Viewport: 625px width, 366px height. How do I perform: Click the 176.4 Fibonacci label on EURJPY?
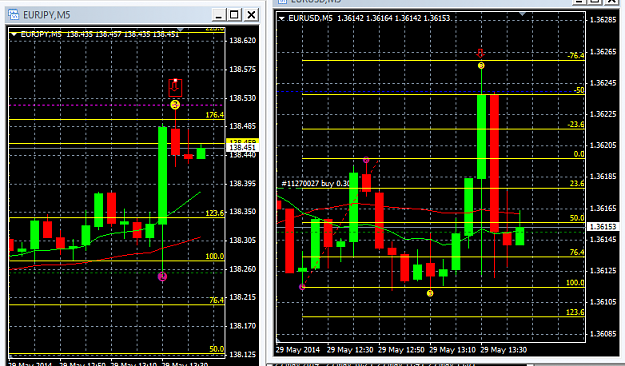214,115
